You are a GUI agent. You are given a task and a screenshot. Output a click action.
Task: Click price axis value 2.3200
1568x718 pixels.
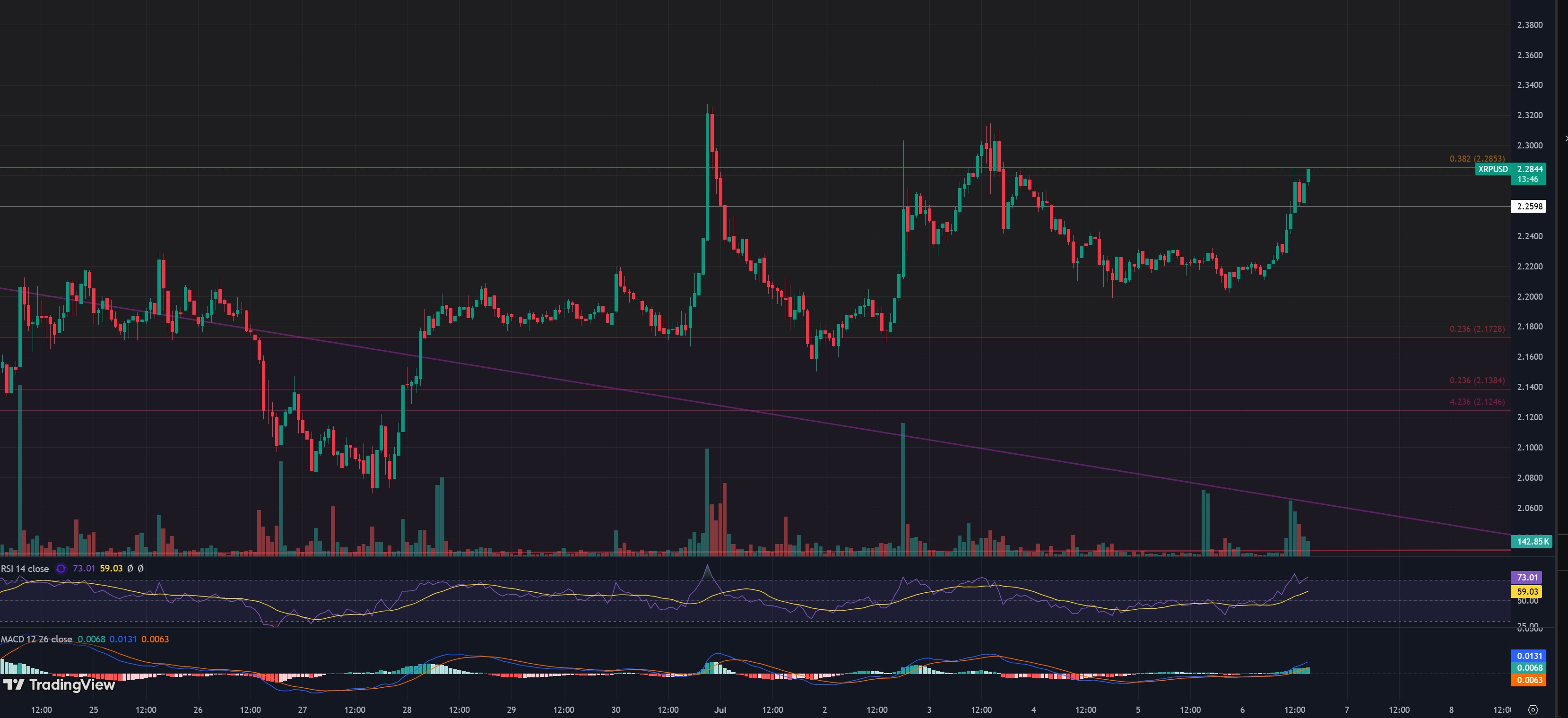1530,115
